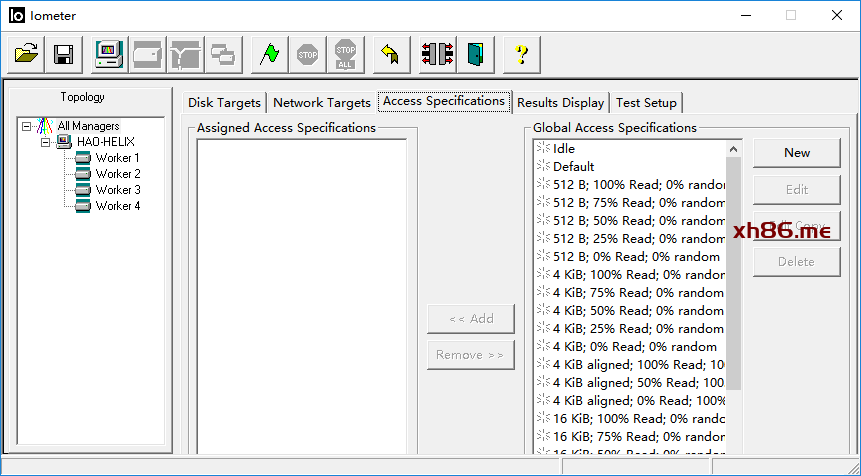This screenshot has width=861, height=476.
Task: Exit Iometer door icon
Action: tap(476, 54)
